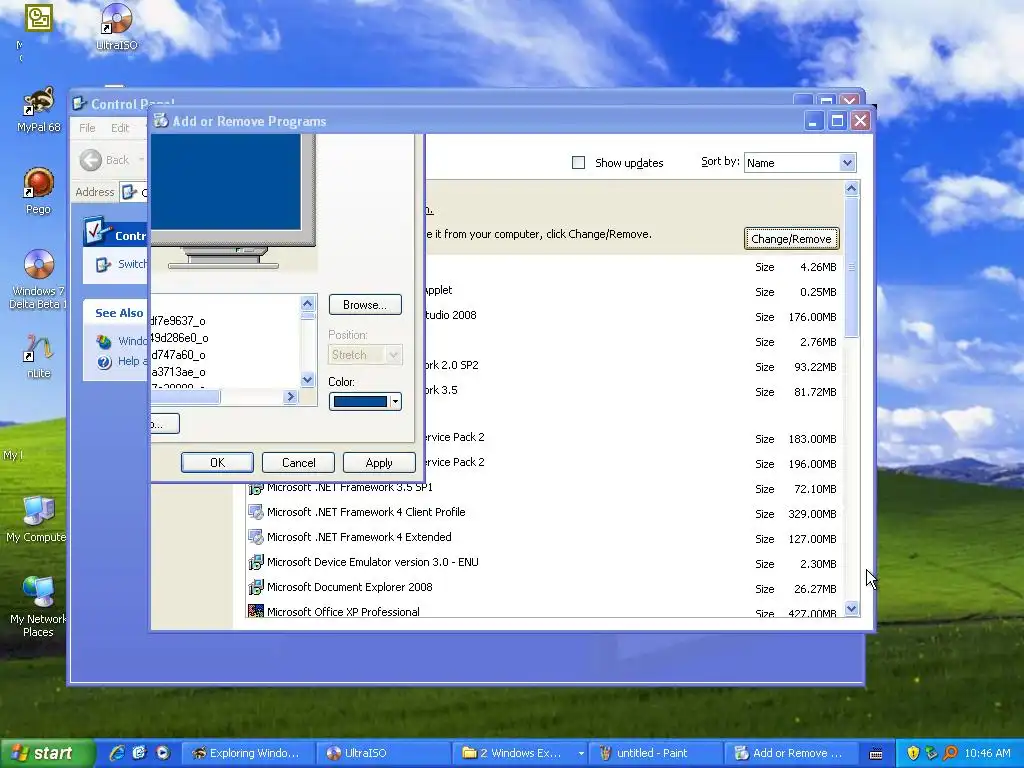Click the Switch link in Control Panel sidebar

[133, 264]
